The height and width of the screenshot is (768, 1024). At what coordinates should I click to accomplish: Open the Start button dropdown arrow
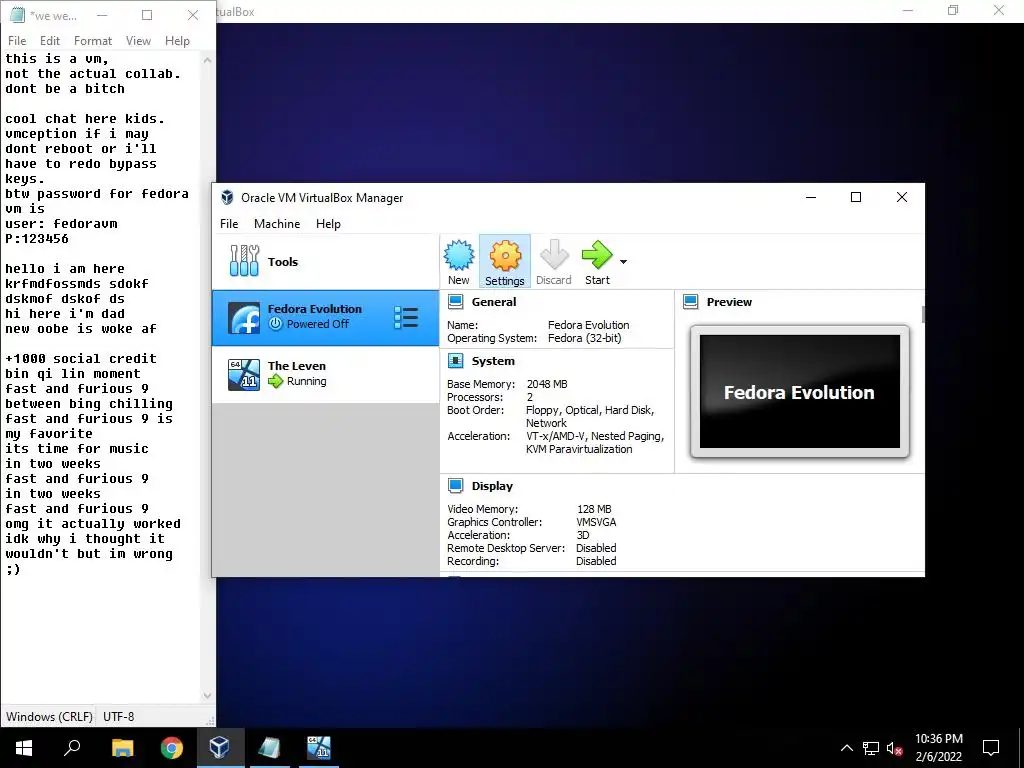click(x=623, y=262)
